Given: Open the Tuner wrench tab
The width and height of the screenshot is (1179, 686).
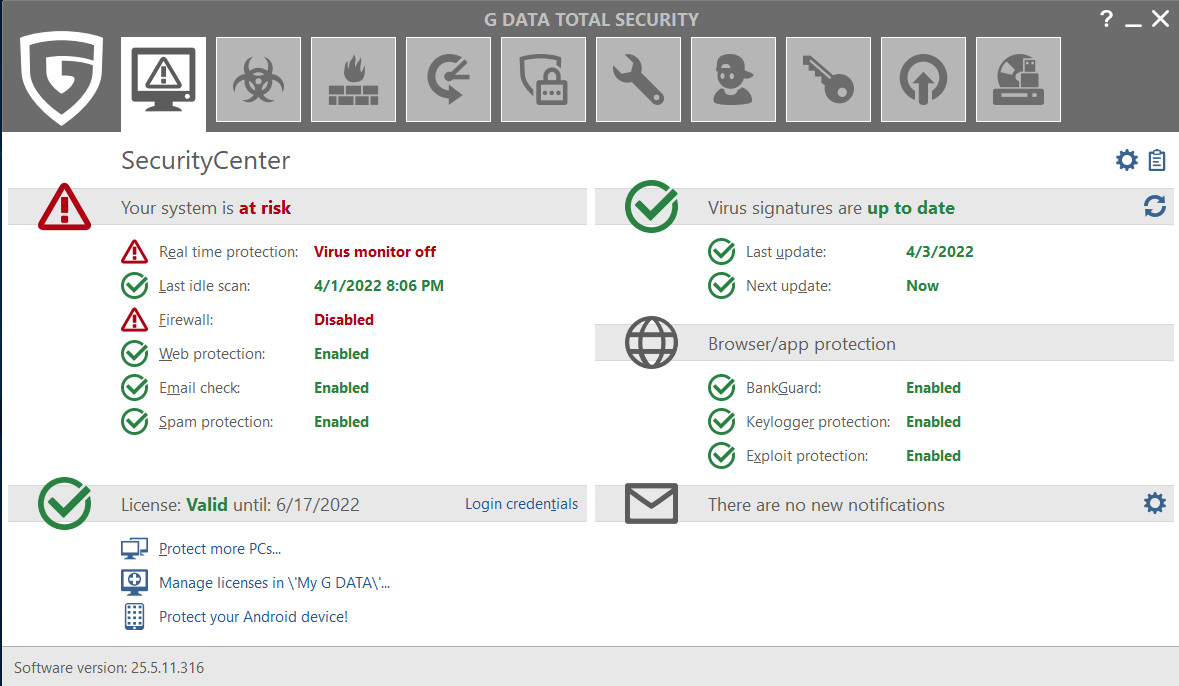Looking at the screenshot, I should point(638,80).
